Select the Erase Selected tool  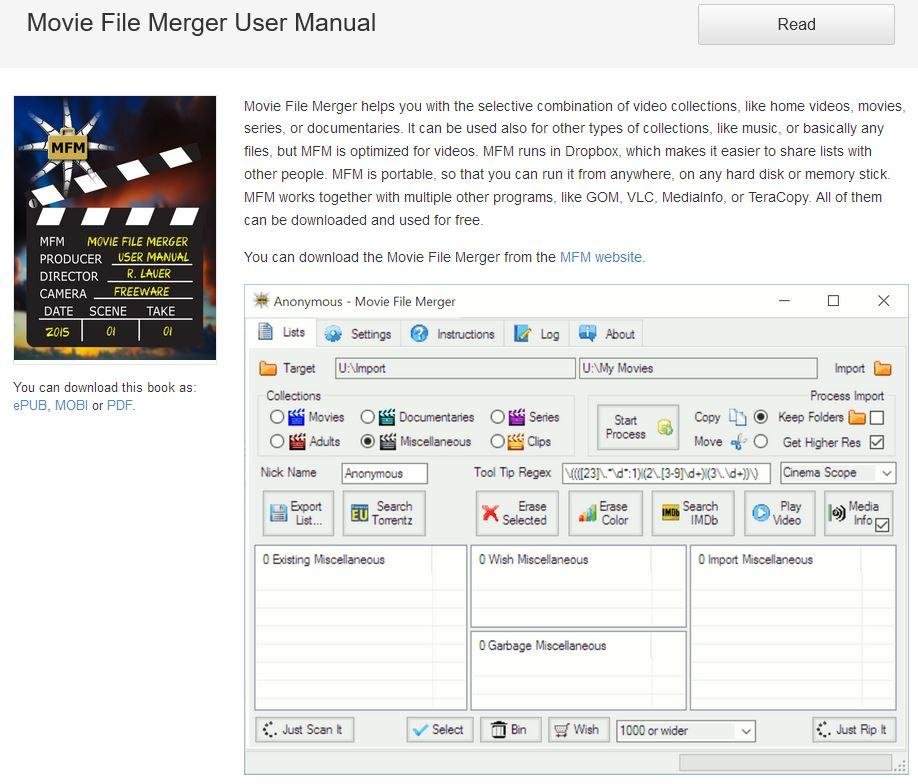[516, 513]
